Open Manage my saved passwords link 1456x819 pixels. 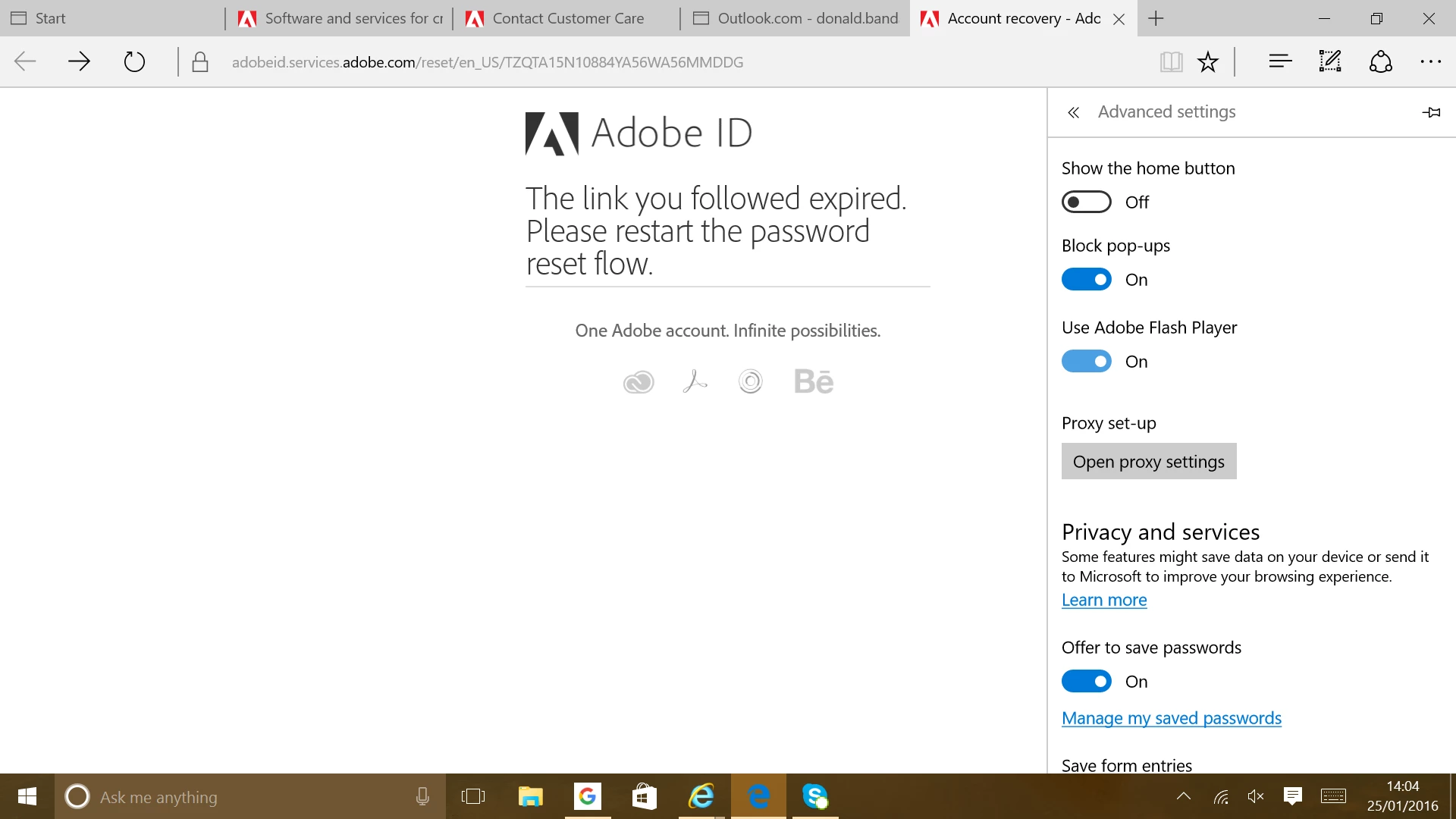tap(1171, 718)
